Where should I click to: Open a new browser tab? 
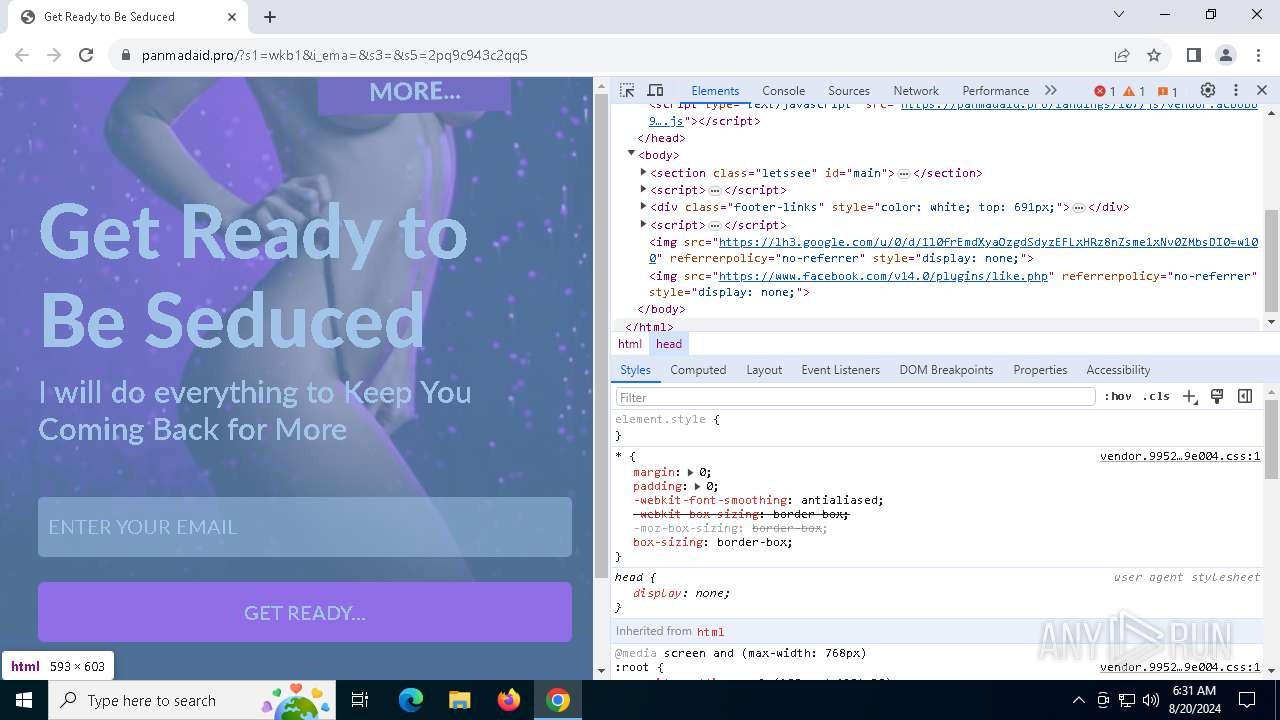[270, 17]
